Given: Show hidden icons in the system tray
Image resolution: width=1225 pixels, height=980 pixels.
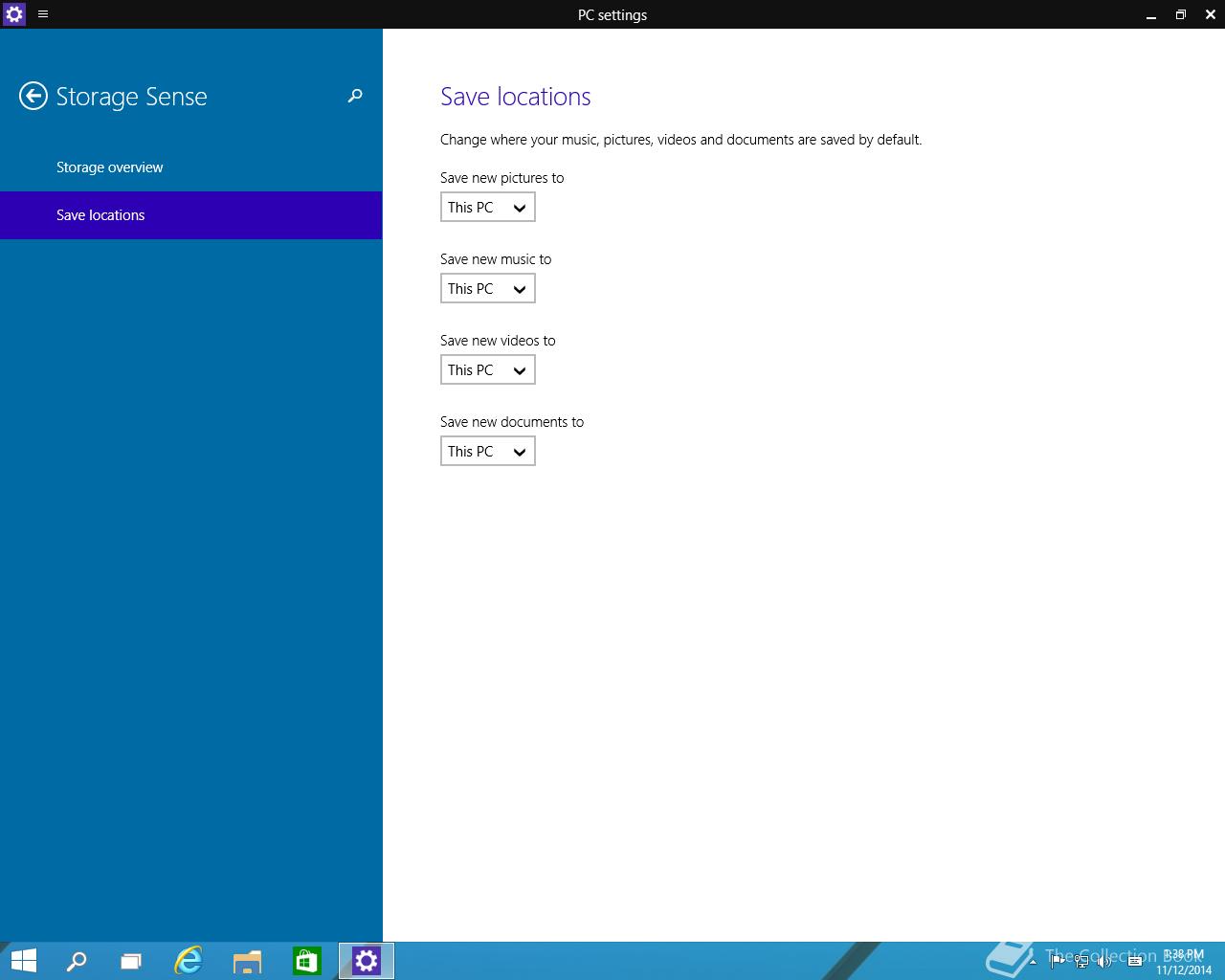Looking at the screenshot, I should coord(1033,962).
